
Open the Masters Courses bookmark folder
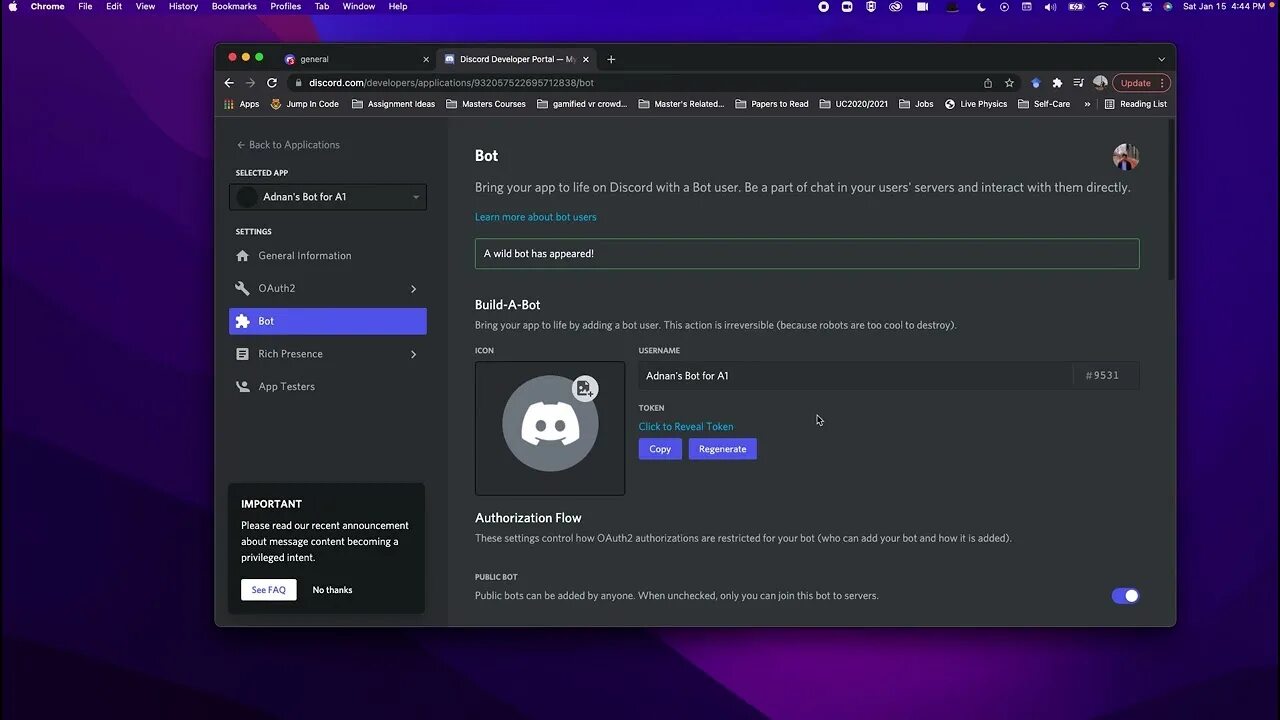486,104
